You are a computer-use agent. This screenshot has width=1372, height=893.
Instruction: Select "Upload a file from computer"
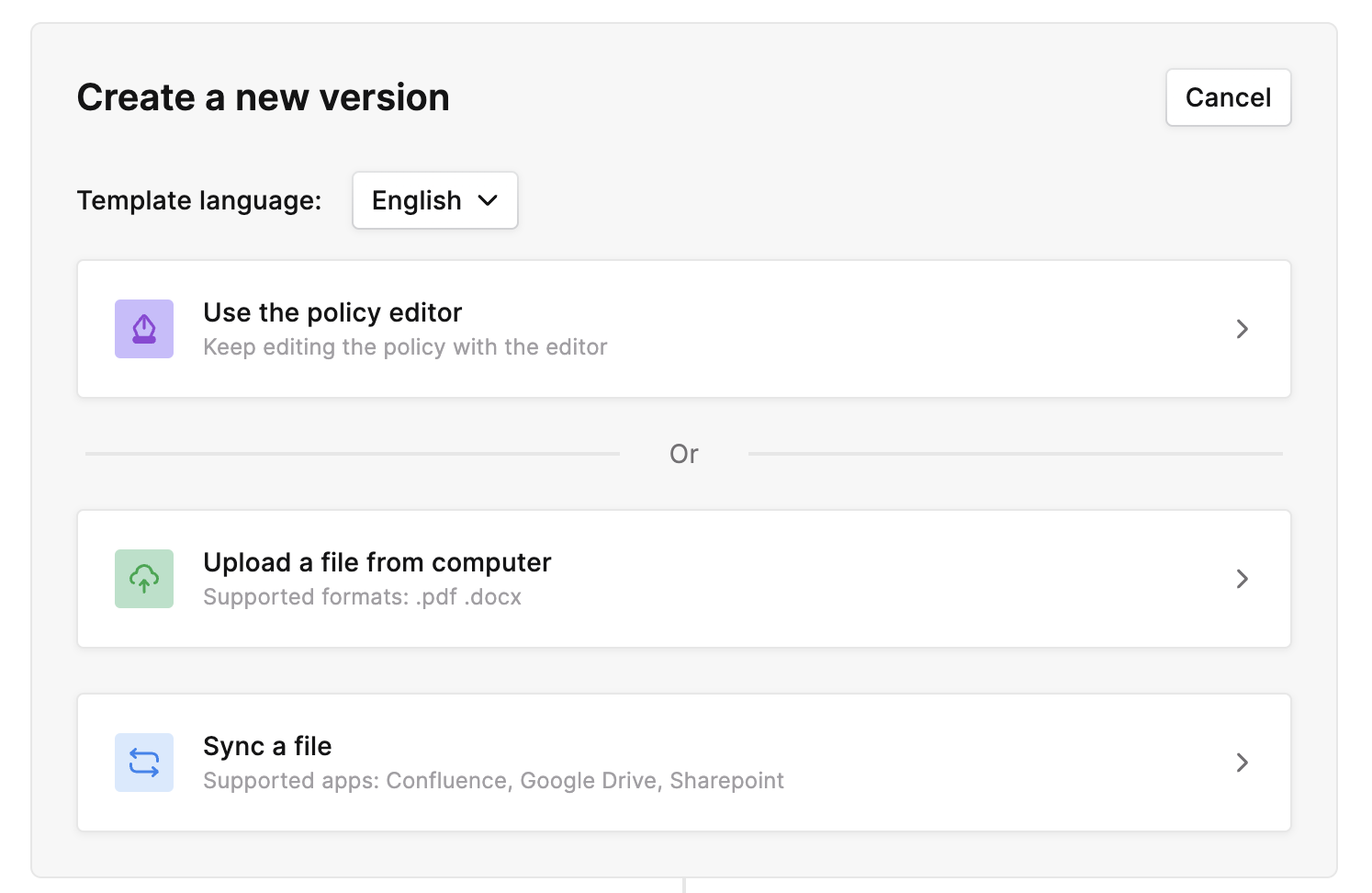point(684,579)
